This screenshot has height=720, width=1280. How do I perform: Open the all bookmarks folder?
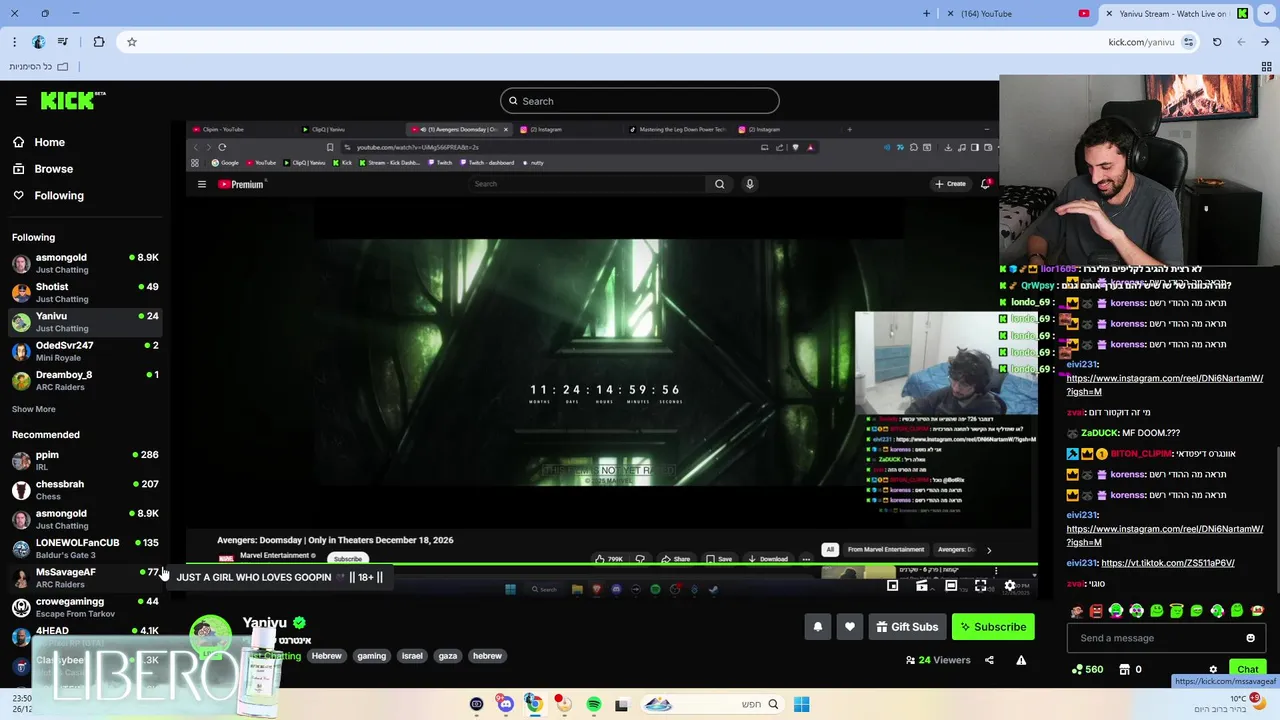pos(40,67)
